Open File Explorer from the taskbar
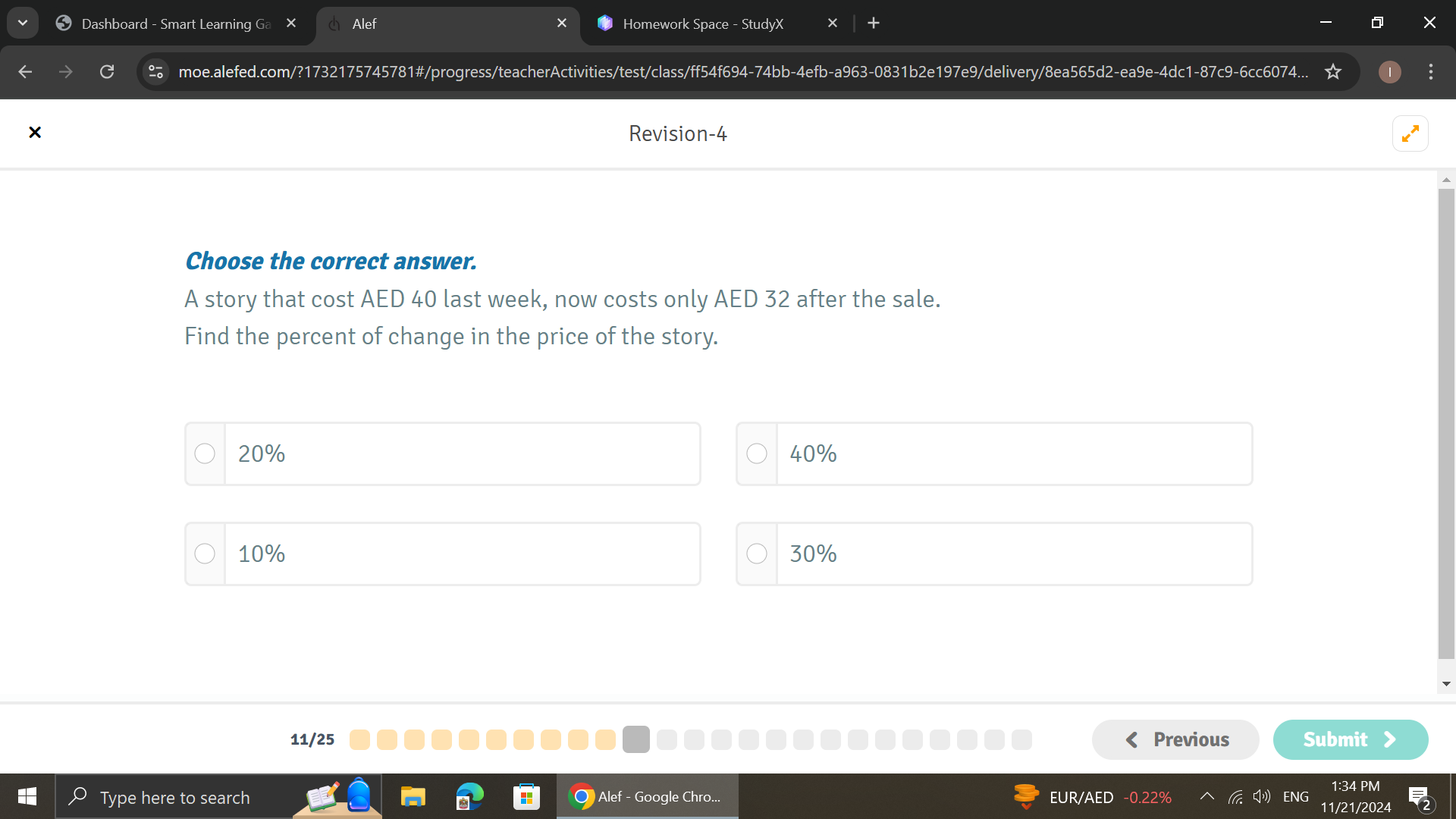The image size is (1456, 819). coord(413,797)
